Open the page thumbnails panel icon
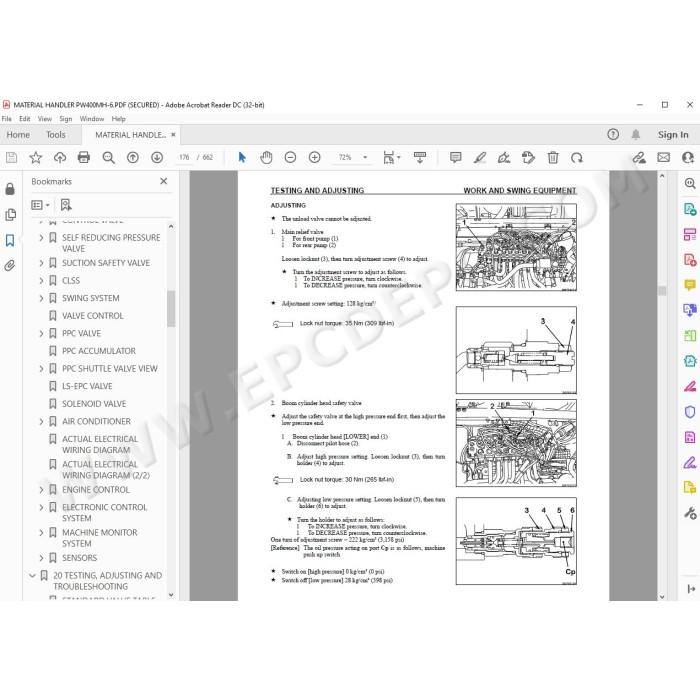700x700 pixels. tap(10, 215)
